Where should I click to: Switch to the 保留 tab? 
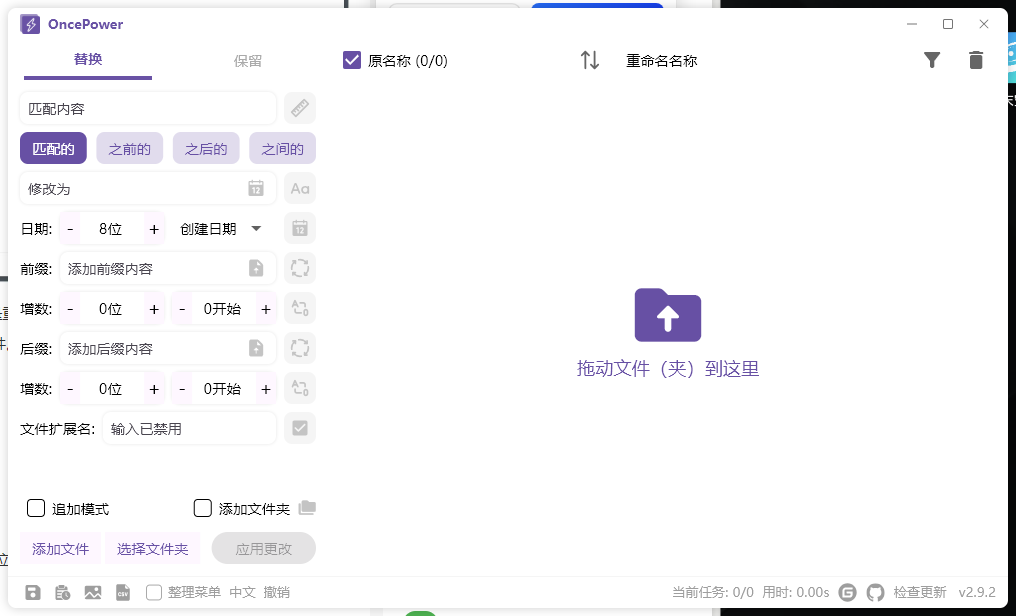click(247, 60)
